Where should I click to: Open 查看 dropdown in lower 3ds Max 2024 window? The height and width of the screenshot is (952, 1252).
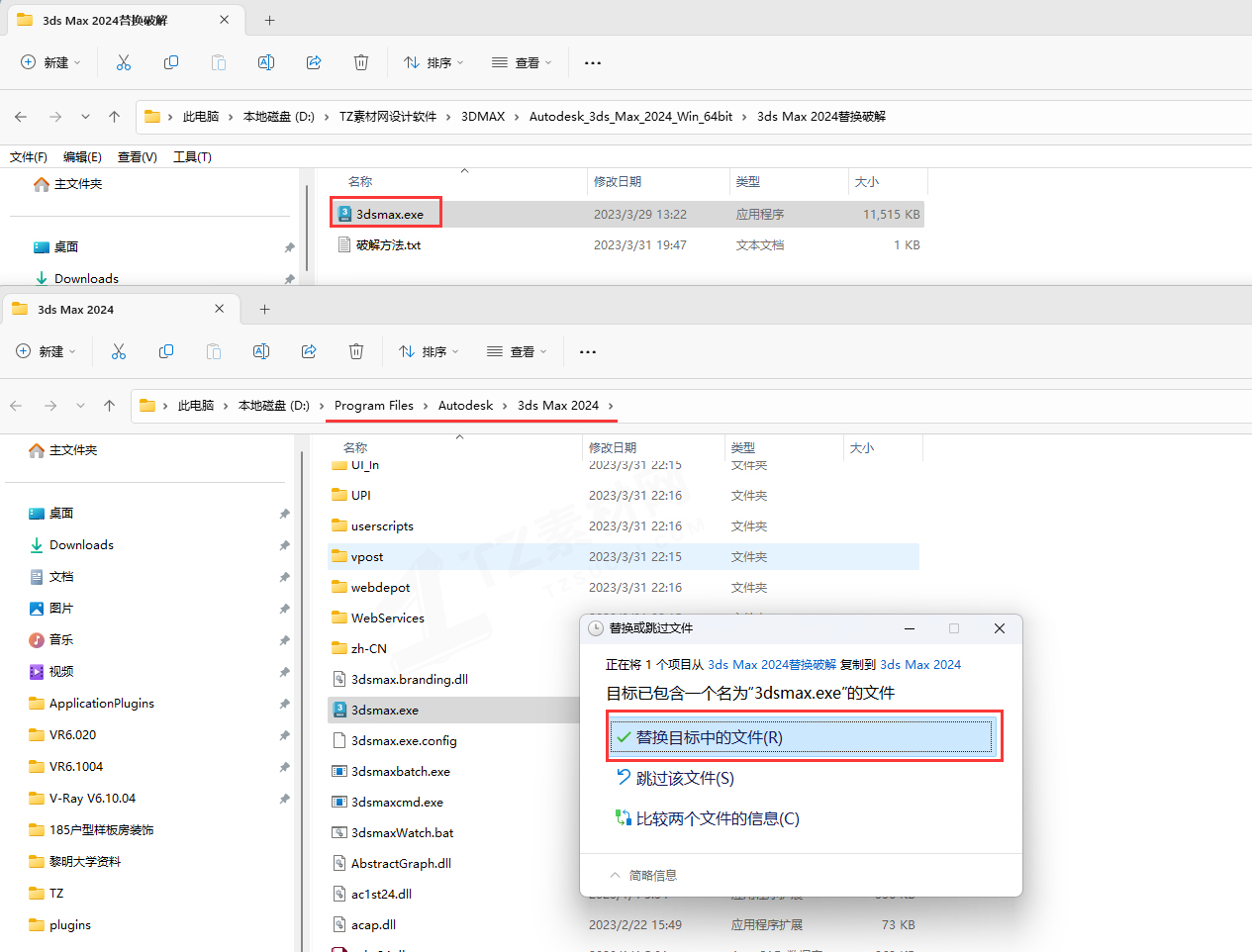tap(517, 351)
